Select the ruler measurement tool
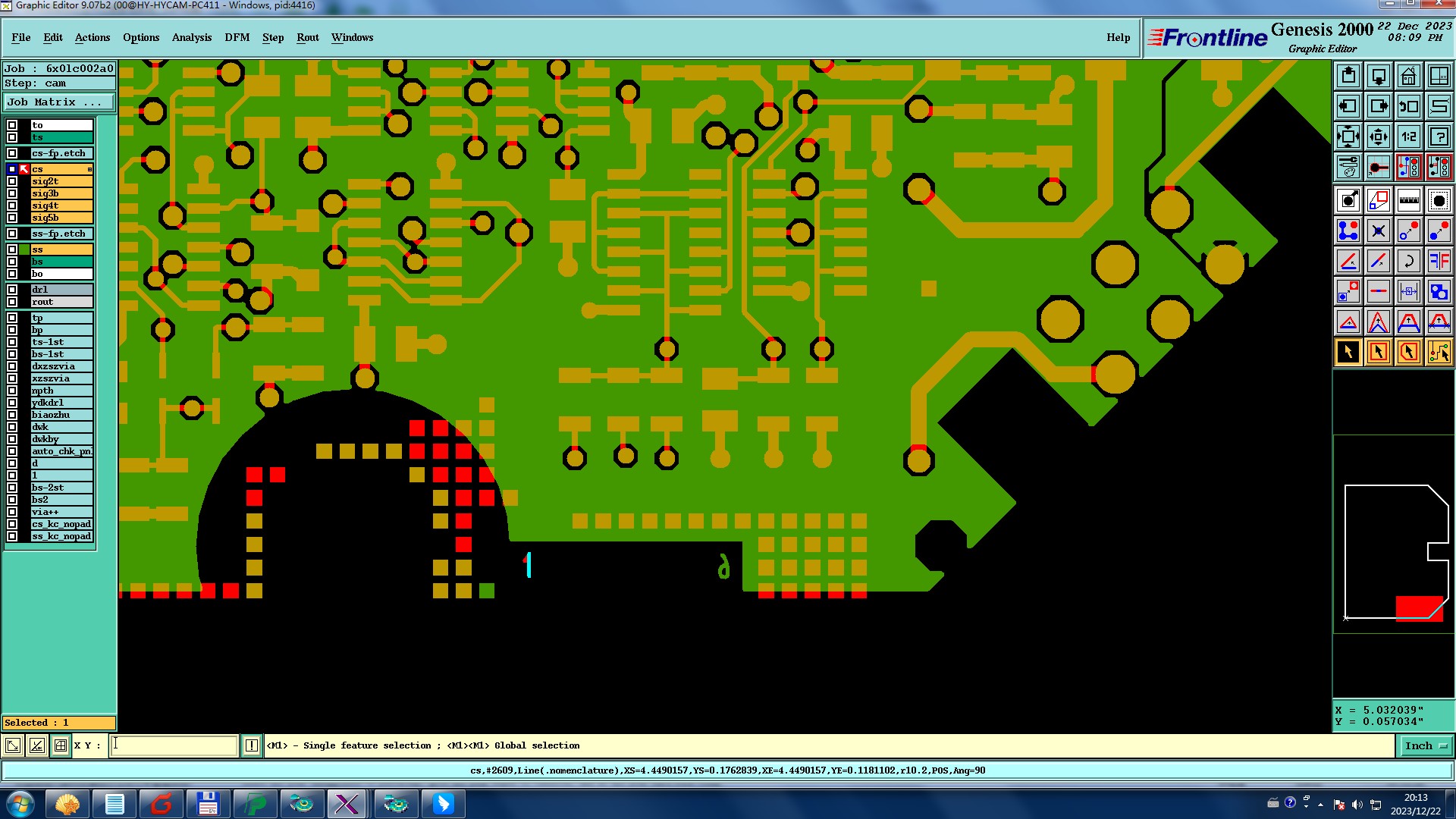1456x819 pixels. click(x=1408, y=200)
